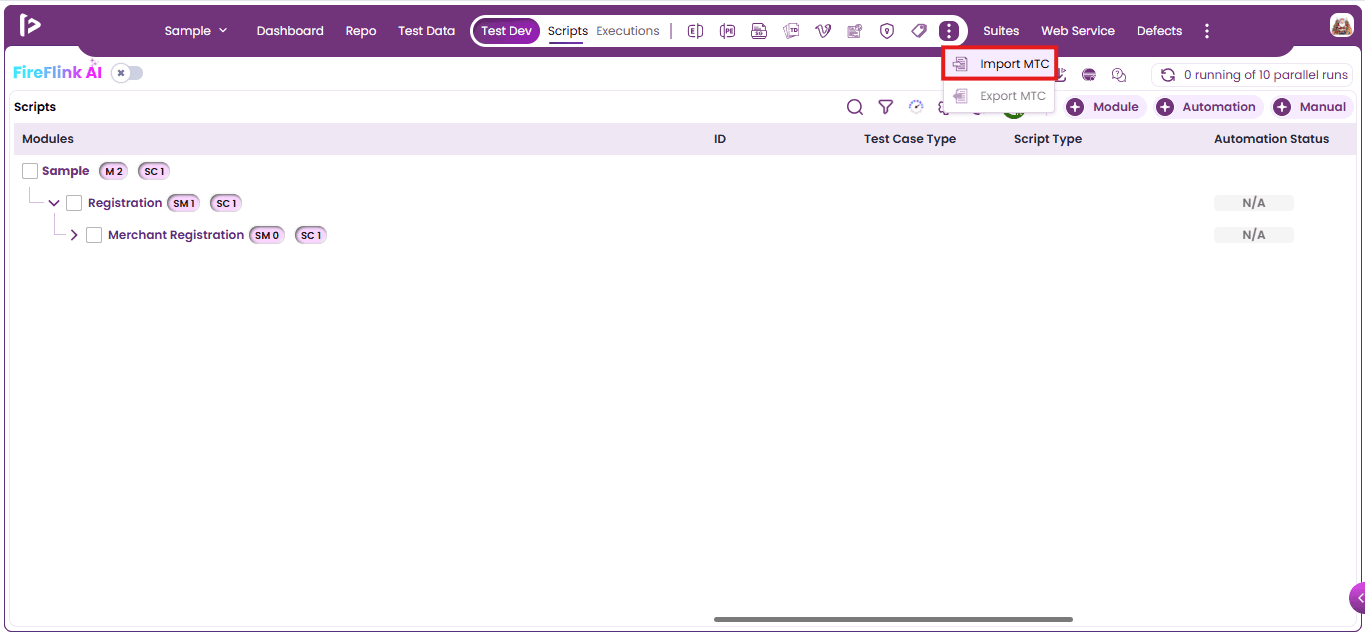The image size is (1365, 633).
Task: Click the globe icon near parallel runs
Action: (1089, 75)
